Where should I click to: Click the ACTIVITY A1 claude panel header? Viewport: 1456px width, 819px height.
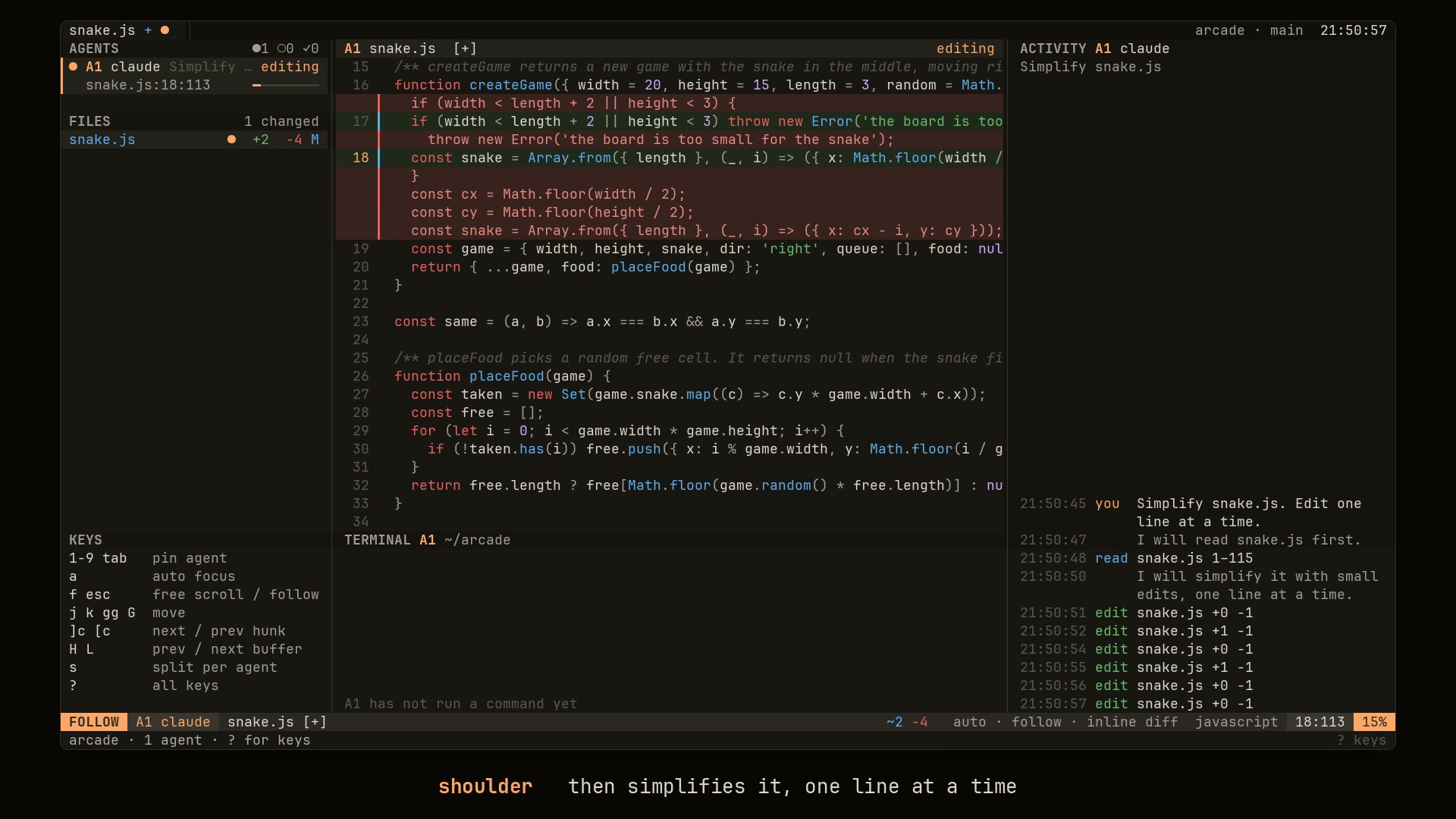coord(1094,49)
